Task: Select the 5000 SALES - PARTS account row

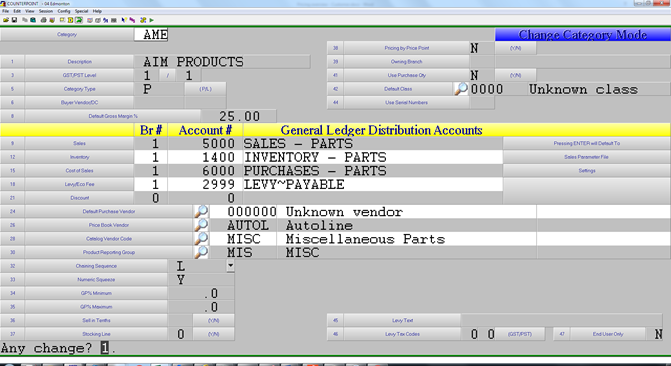Action: pyautogui.click(x=318, y=143)
